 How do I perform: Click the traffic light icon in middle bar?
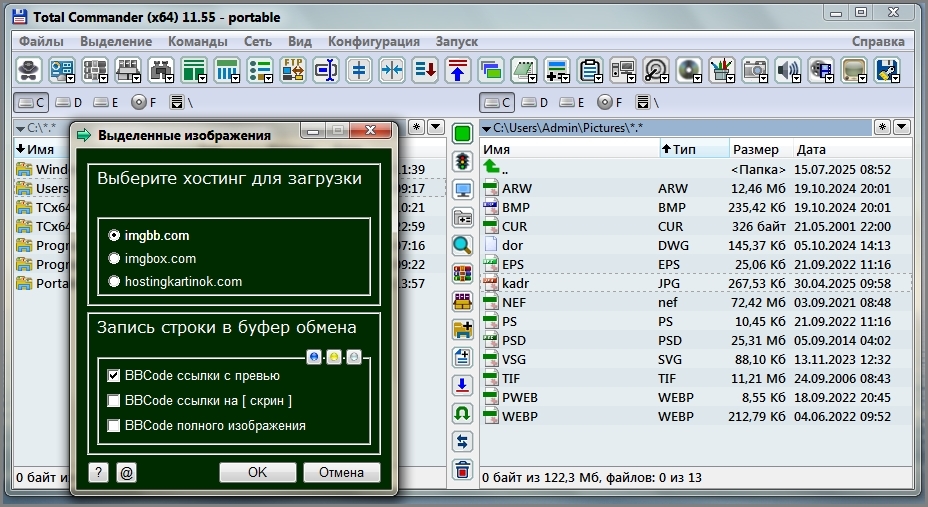[462, 162]
